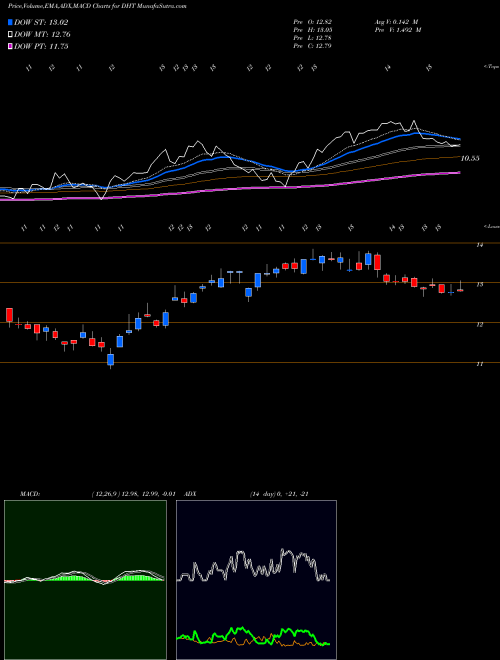Select the 'DOW PT: 11.75' legend text
The image size is (500, 660).
point(41,46)
